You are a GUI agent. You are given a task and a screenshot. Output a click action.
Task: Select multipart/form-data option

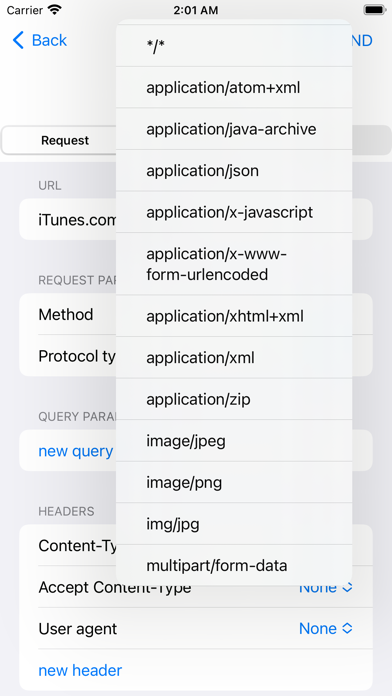point(234,566)
